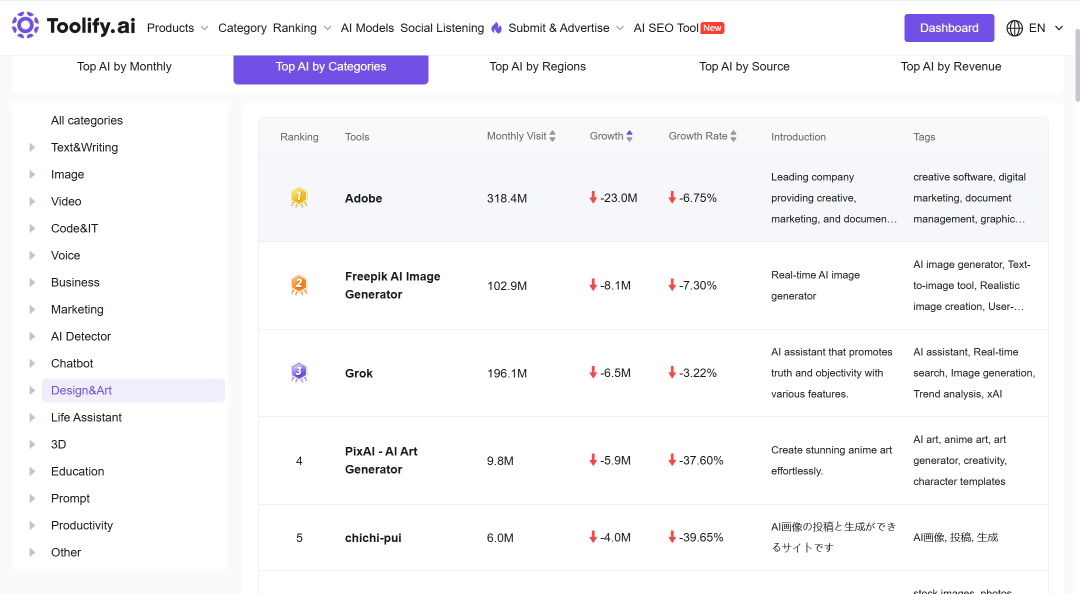Open the Products dropdown menu

tap(177, 28)
